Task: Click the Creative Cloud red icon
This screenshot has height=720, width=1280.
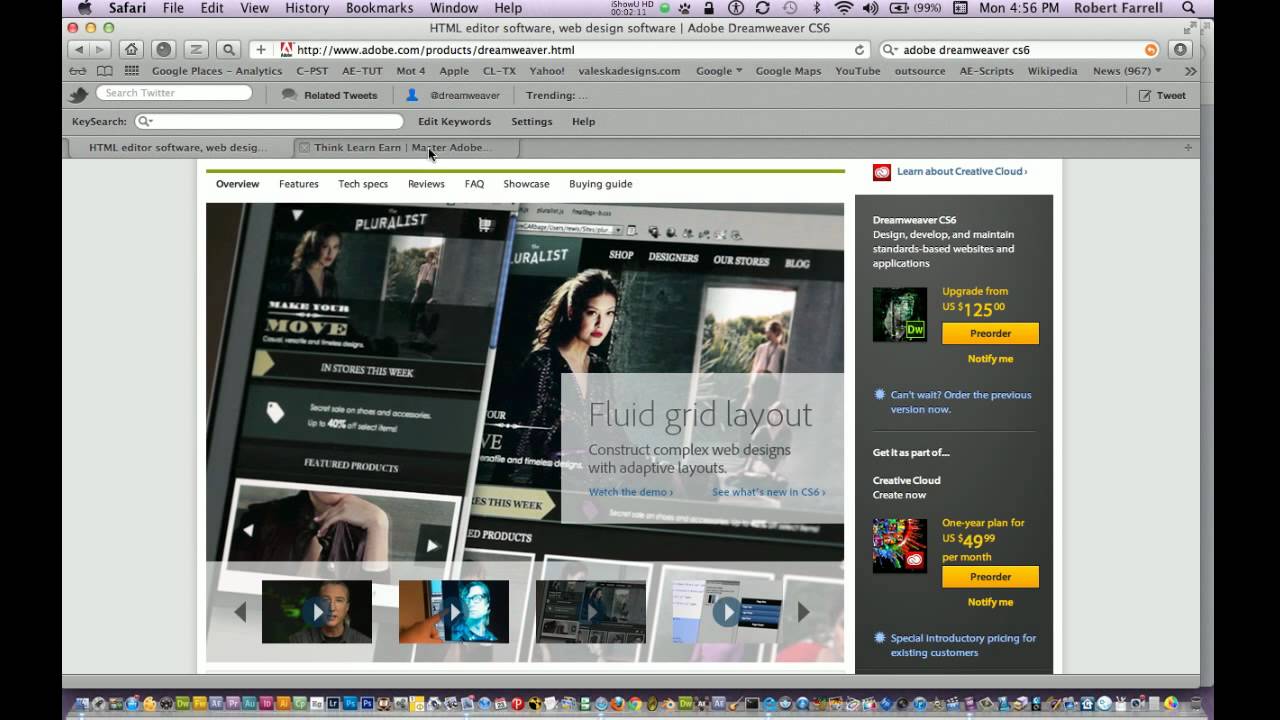Action: [x=882, y=171]
